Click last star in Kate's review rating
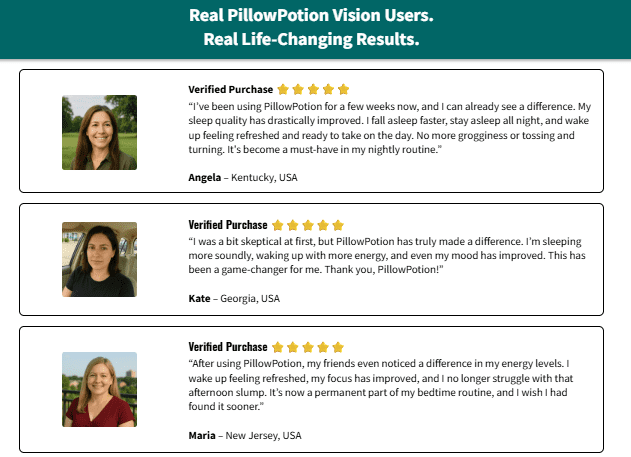 coord(338,225)
